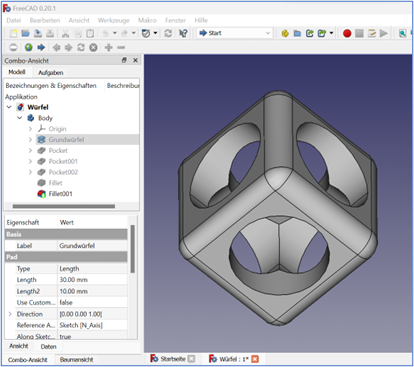The image size is (414, 367).
Task: Click the Undo arrow icon
Action: pyautogui.click(x=105, y=33)
